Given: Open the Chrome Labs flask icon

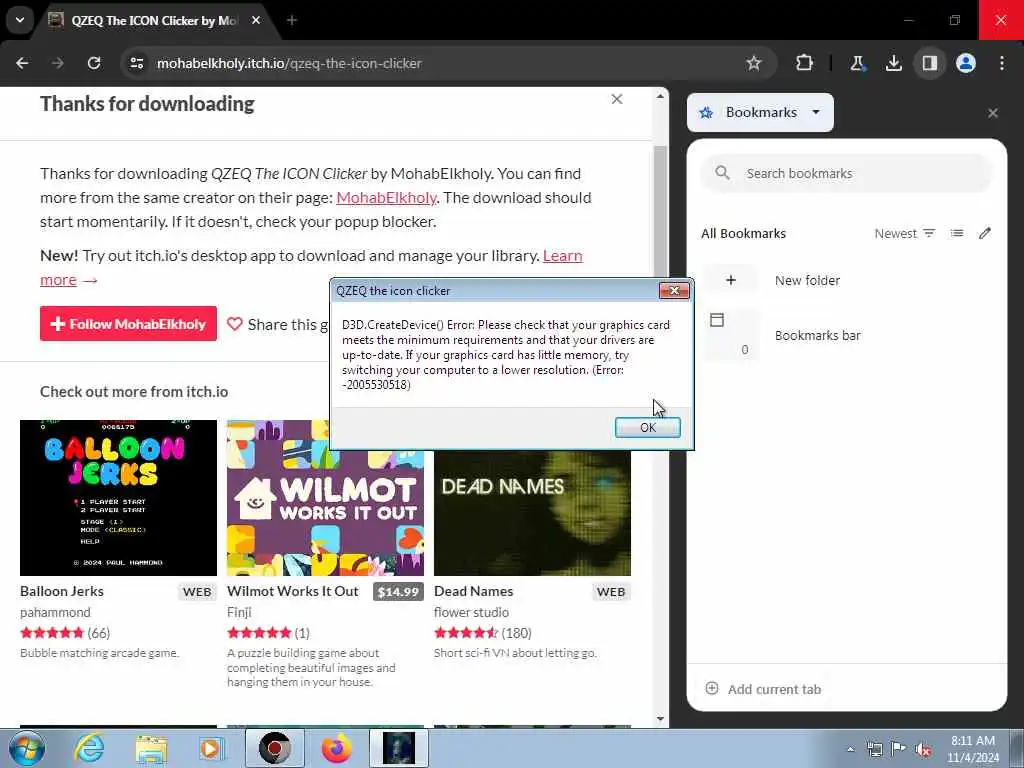Looking at the screenshot, I should [857, 63].
